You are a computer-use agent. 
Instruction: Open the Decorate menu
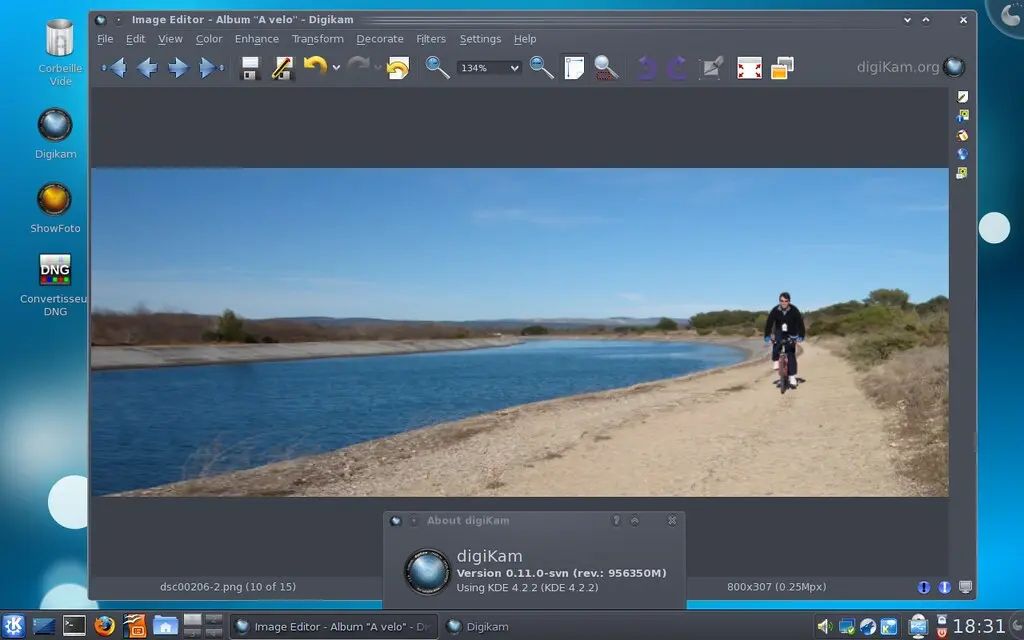[380, 39]
